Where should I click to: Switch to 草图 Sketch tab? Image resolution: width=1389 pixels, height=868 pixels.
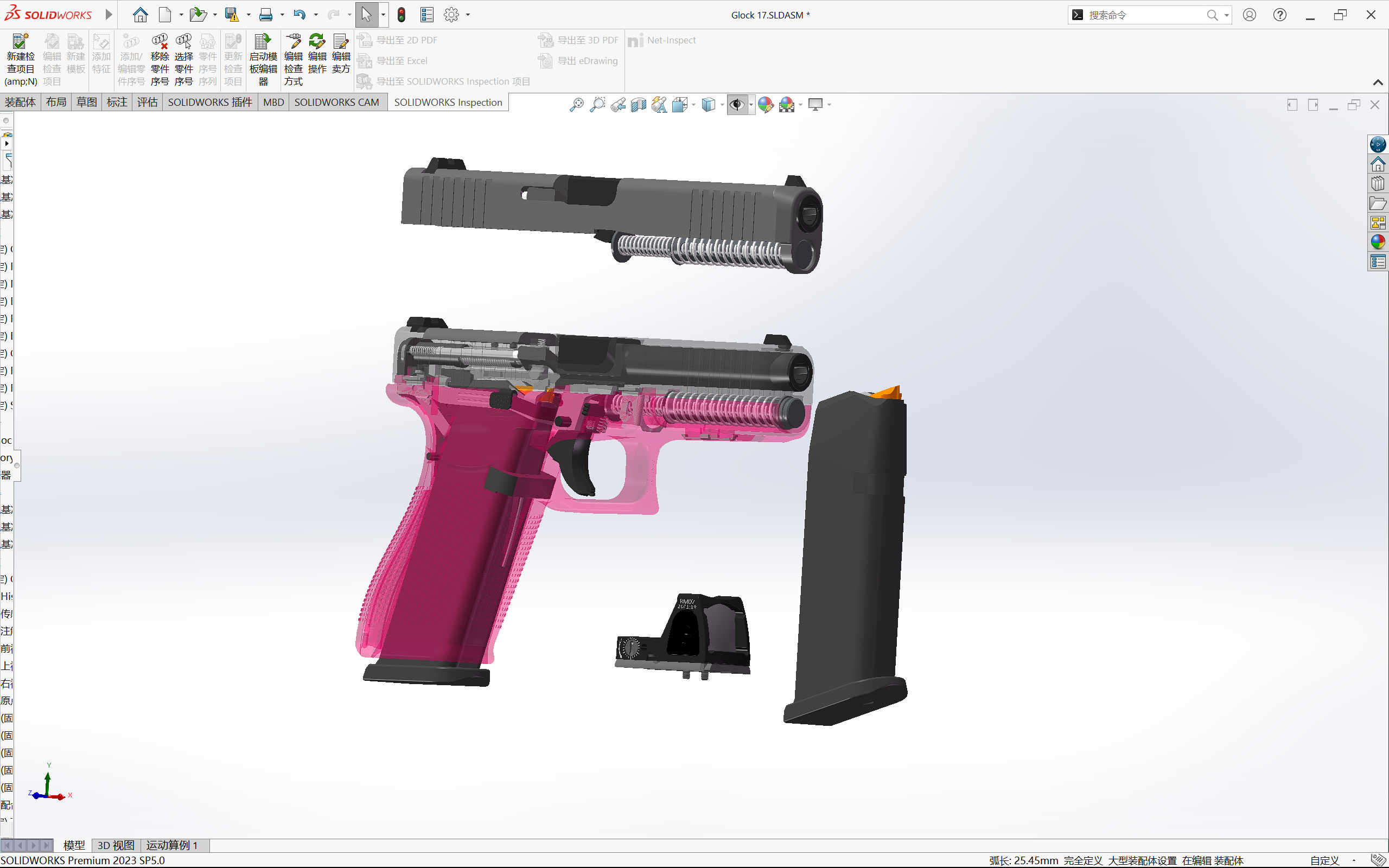87,102
